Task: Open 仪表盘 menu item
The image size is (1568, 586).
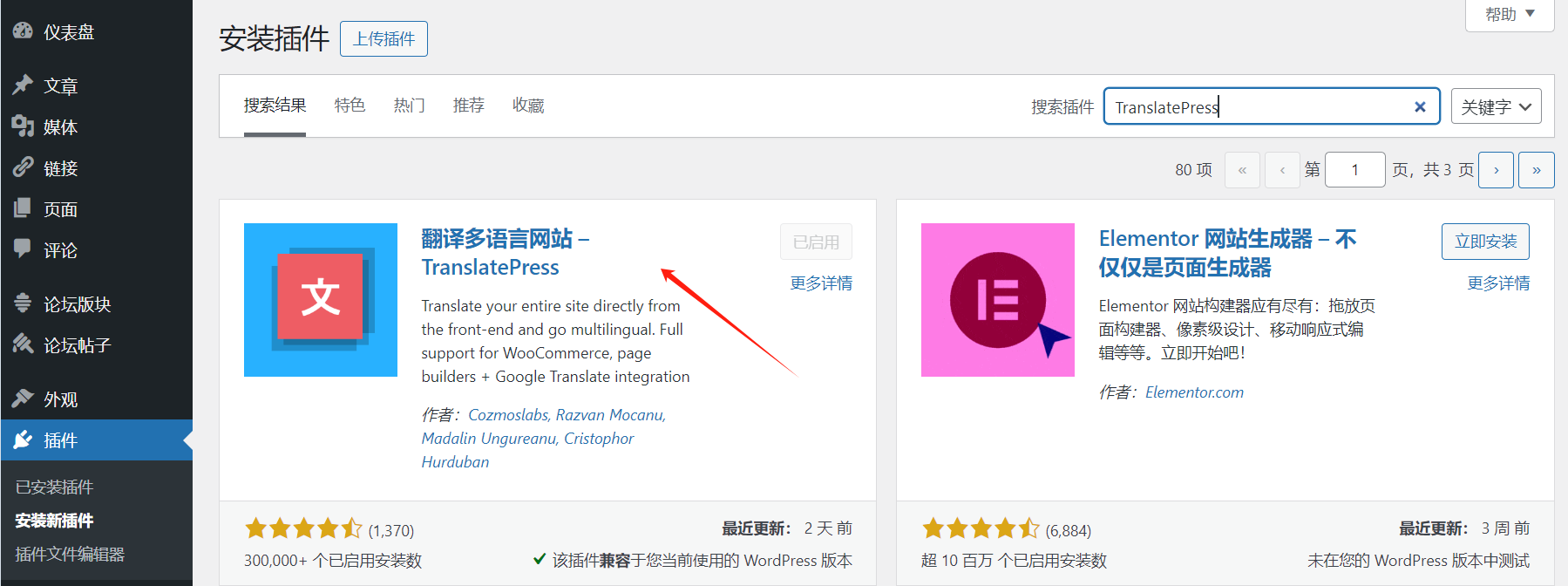Action: [96, 32]
